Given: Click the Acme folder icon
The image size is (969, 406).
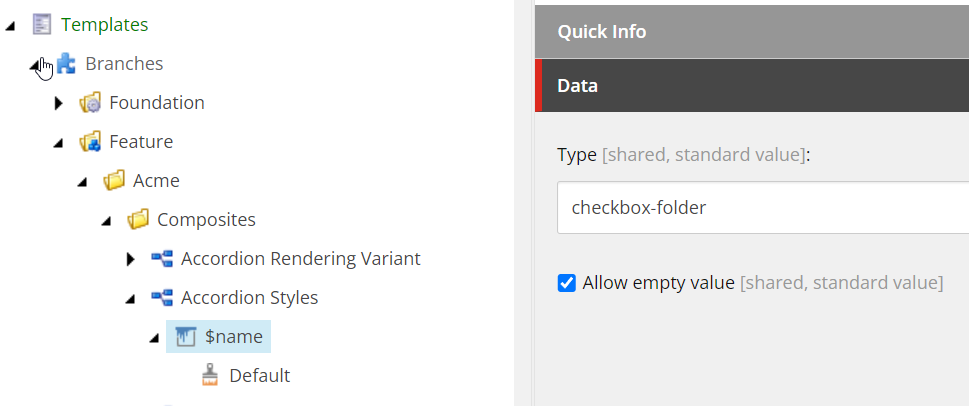Looking at the screenshot, I should [x=114, y=181].
